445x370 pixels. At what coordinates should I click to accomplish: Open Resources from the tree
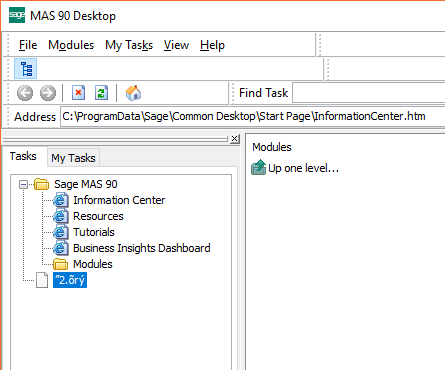[98, 216]
